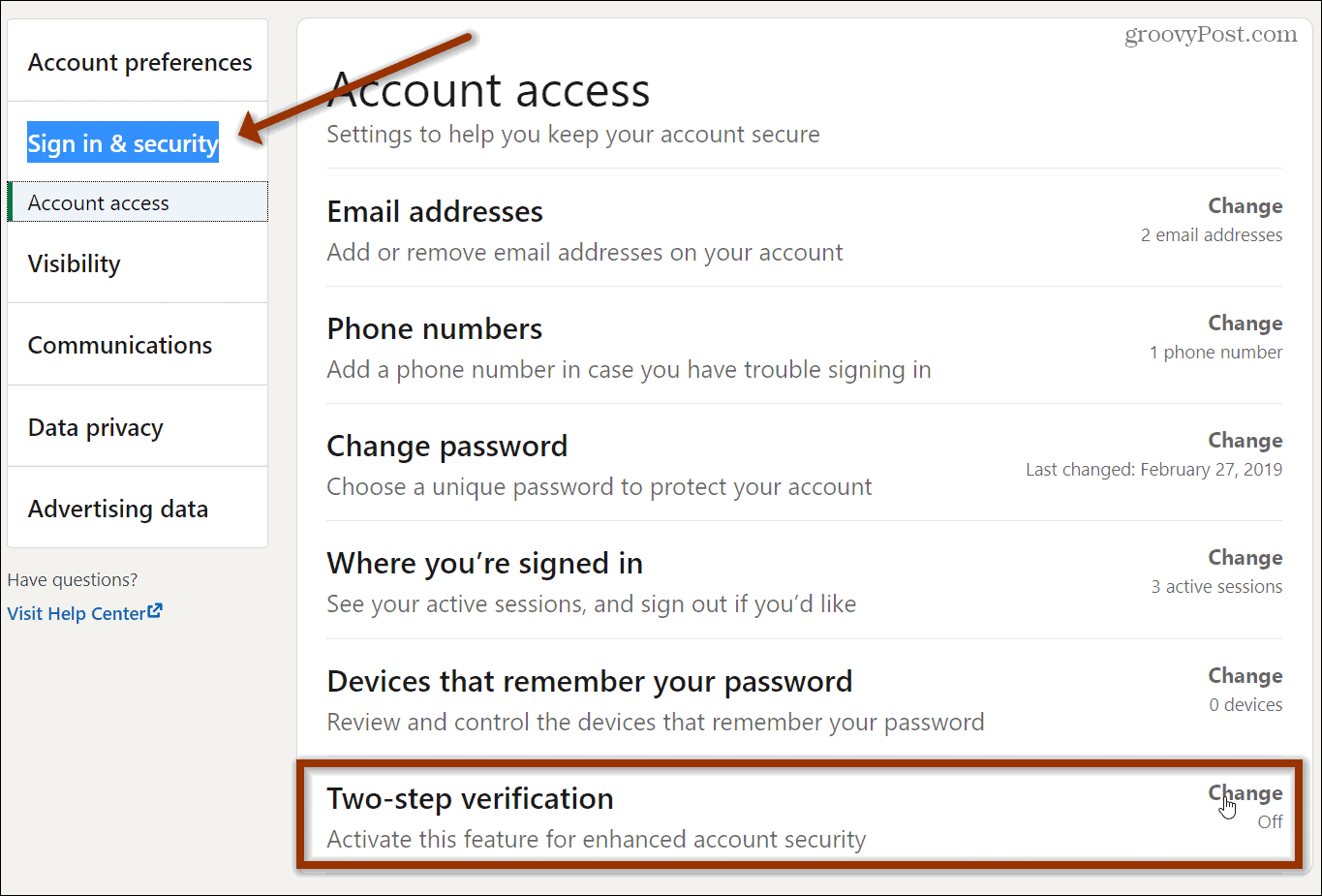Click Change for Where you're signed in
This screenshot has width=1322, height=896.
click(x=1245, y=558)
